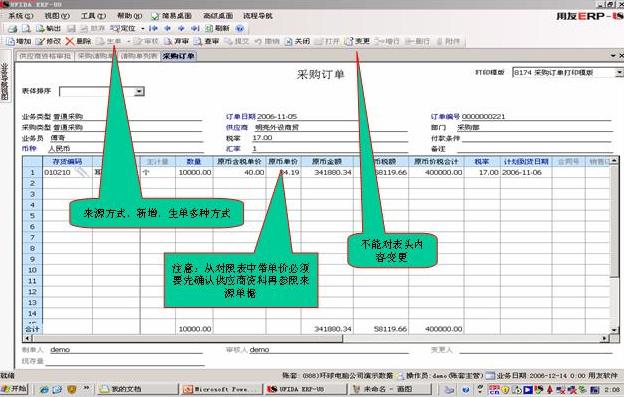Click the 弃审 button

176,41
